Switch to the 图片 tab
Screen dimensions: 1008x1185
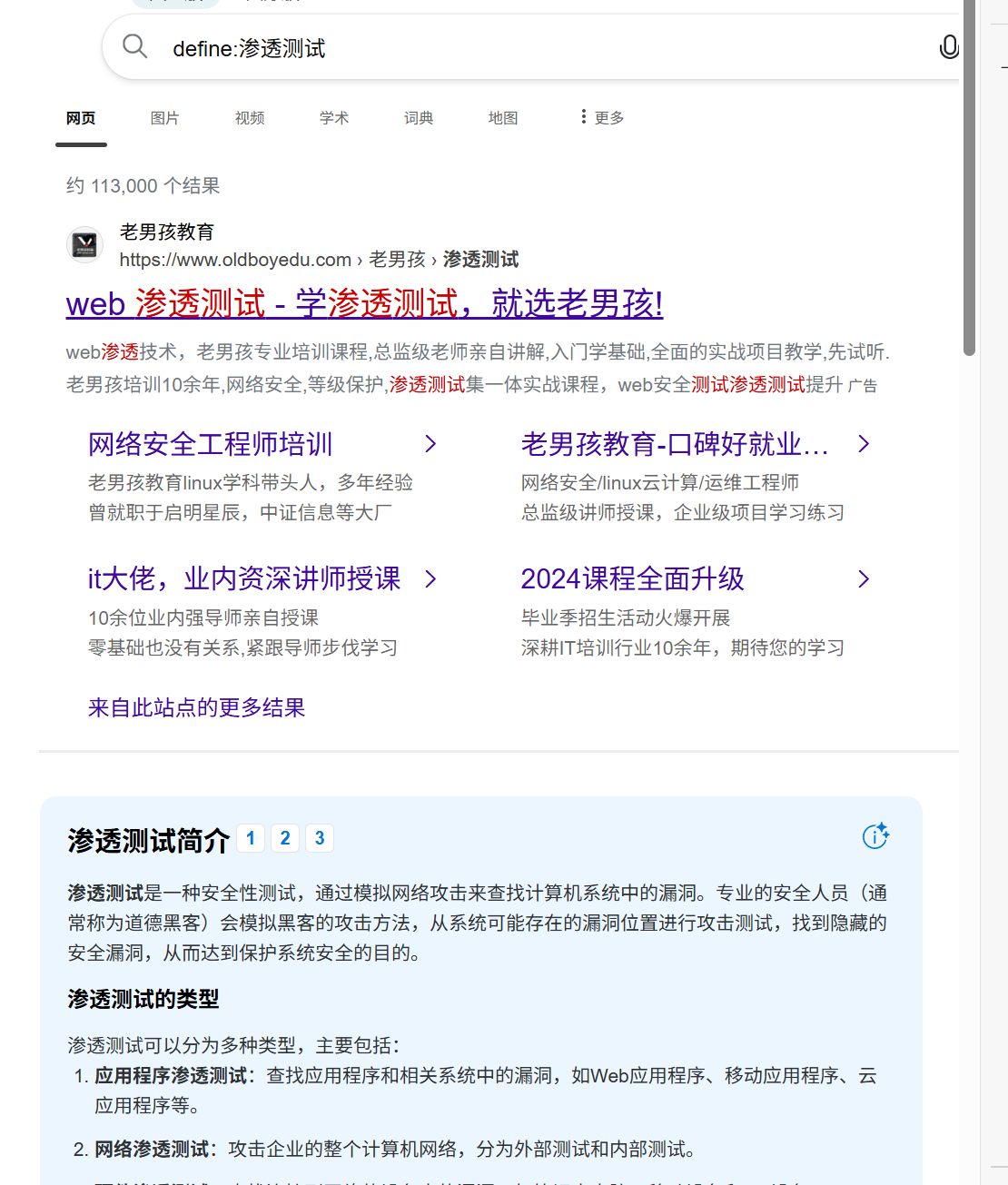tap(164, 118)
